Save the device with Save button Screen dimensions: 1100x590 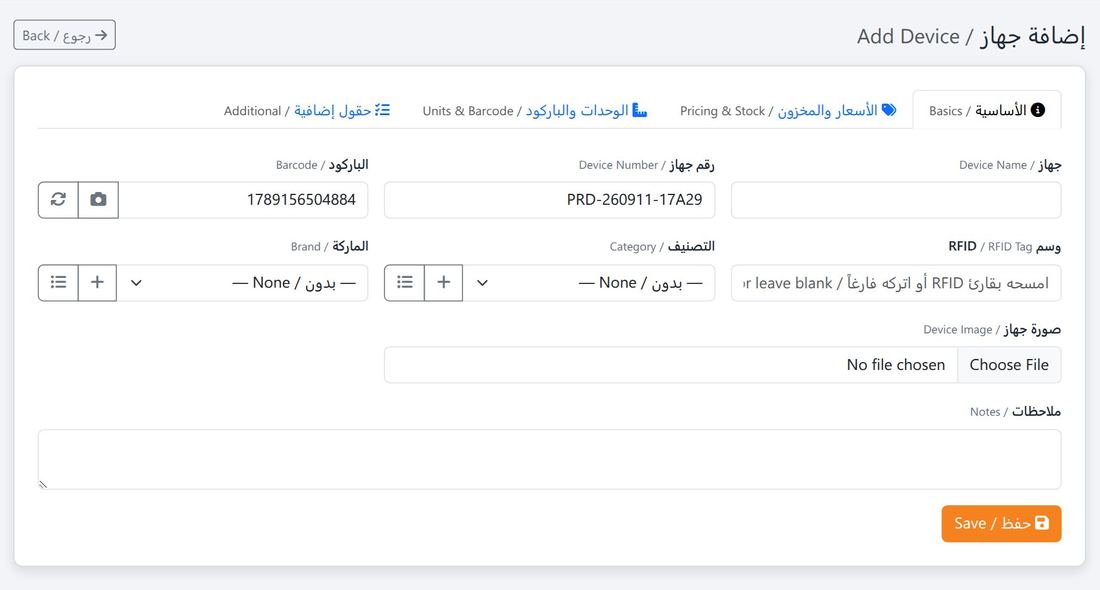coord(1001,523)
